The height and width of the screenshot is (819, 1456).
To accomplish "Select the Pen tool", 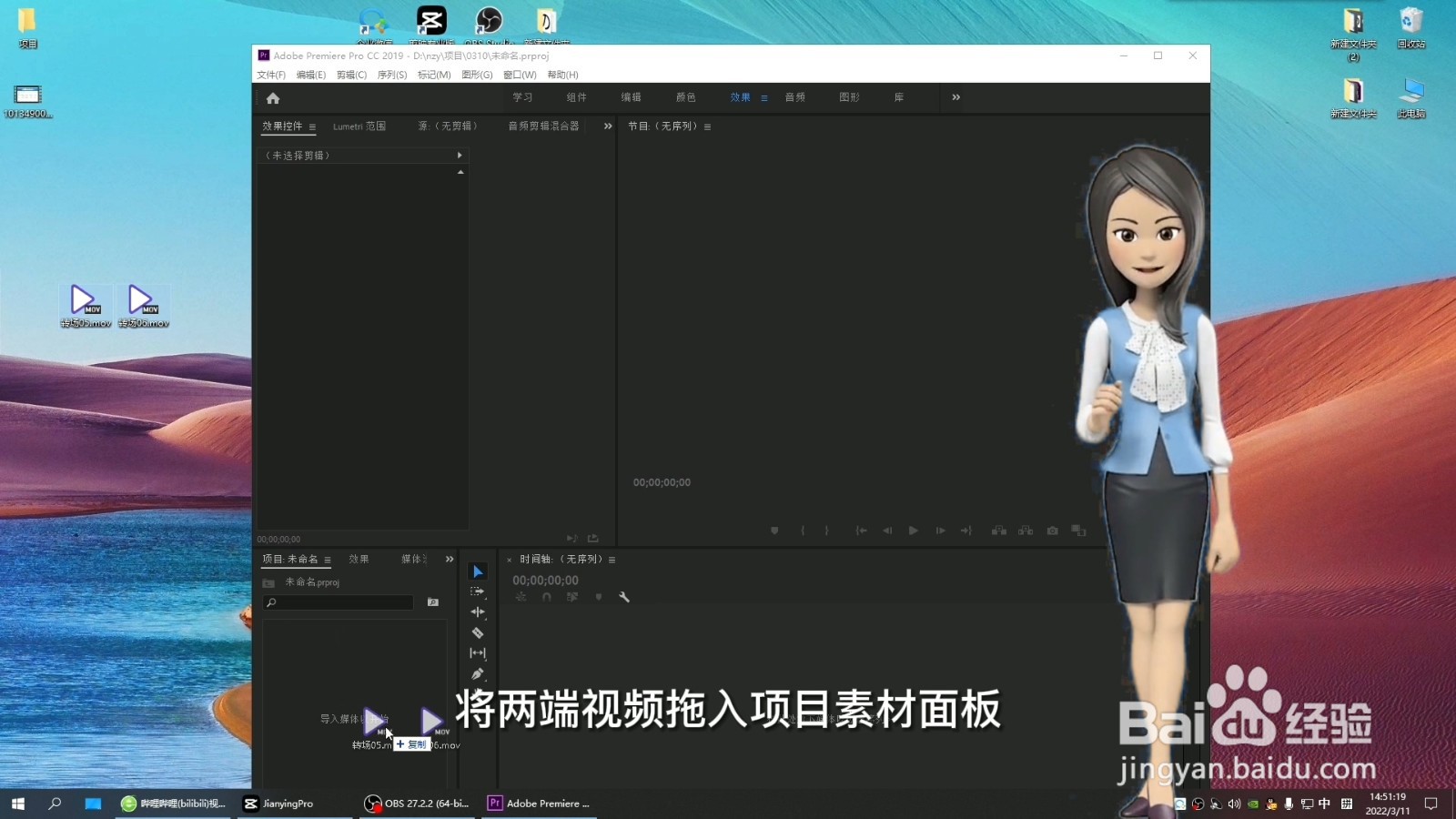I will (x=478, y=673).
